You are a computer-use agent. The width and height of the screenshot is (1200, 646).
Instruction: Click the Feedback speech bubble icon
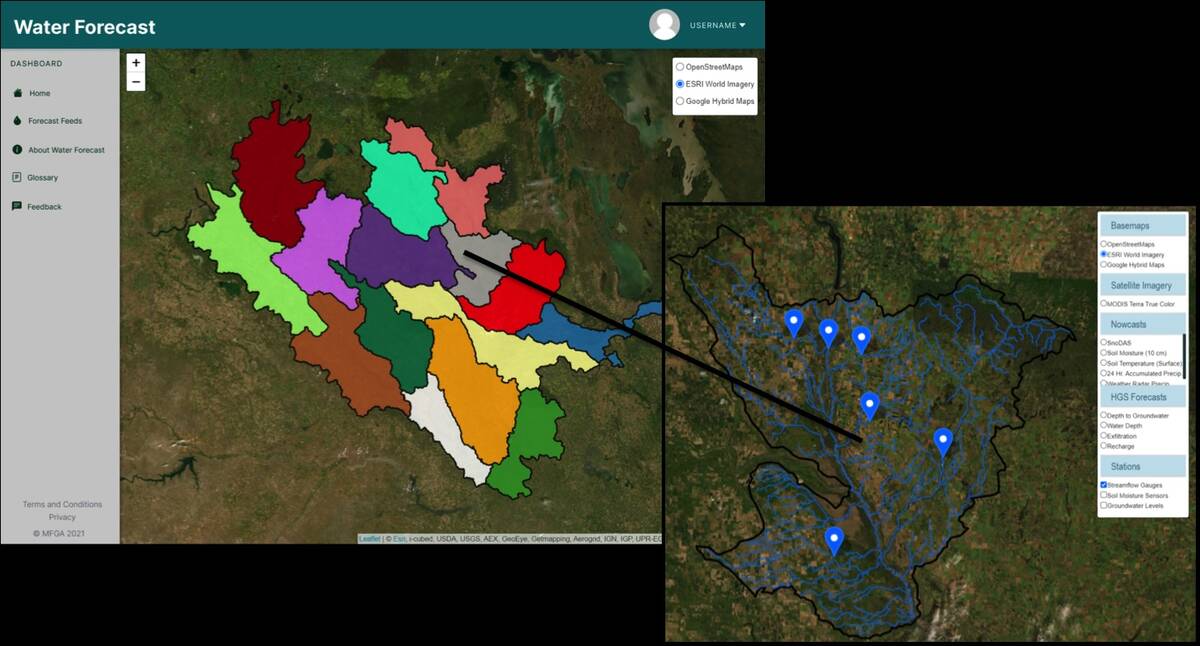(17, 207)
